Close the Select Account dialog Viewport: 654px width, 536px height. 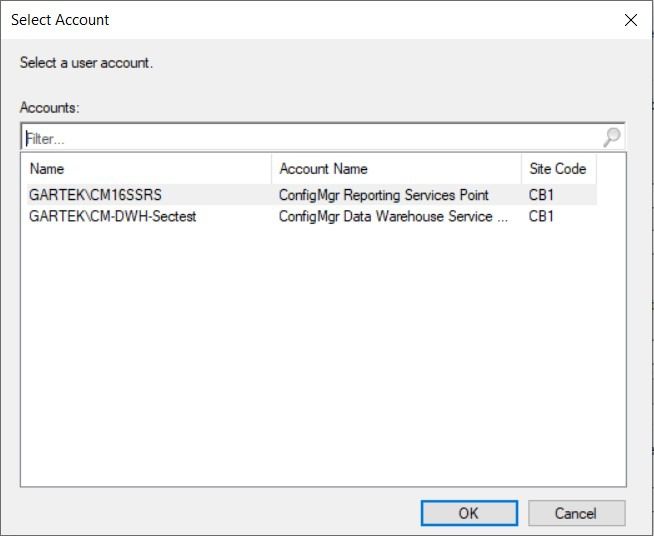point(630,20)
